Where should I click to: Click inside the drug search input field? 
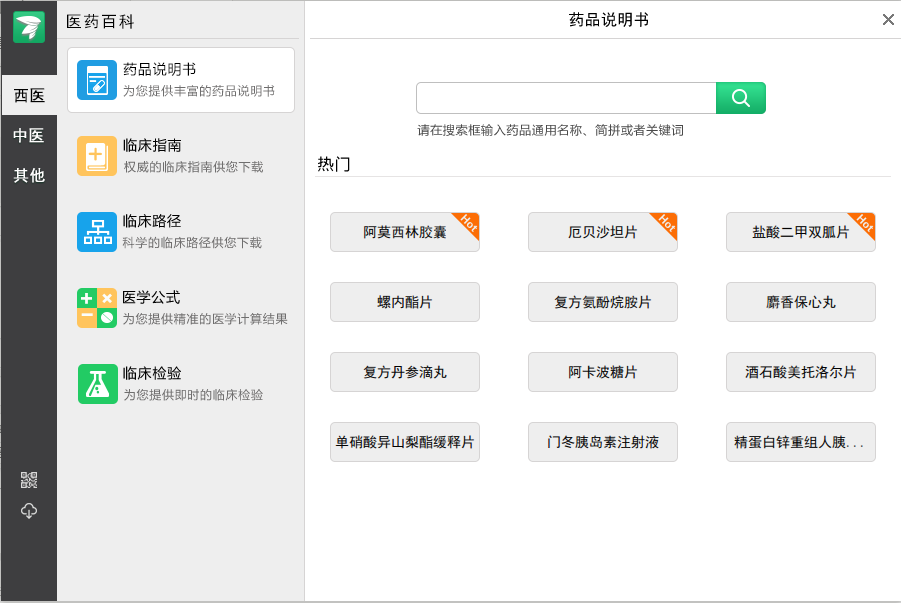[565, 98]
